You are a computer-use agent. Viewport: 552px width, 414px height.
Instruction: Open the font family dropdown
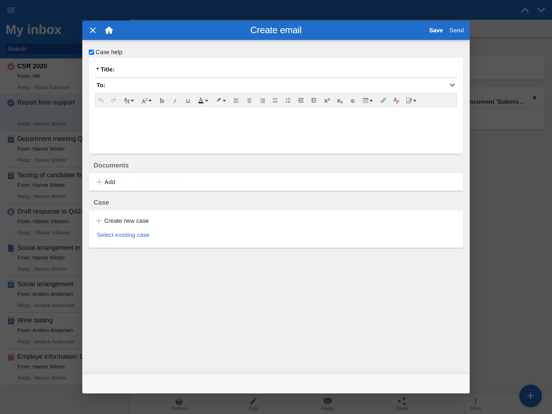128,101
